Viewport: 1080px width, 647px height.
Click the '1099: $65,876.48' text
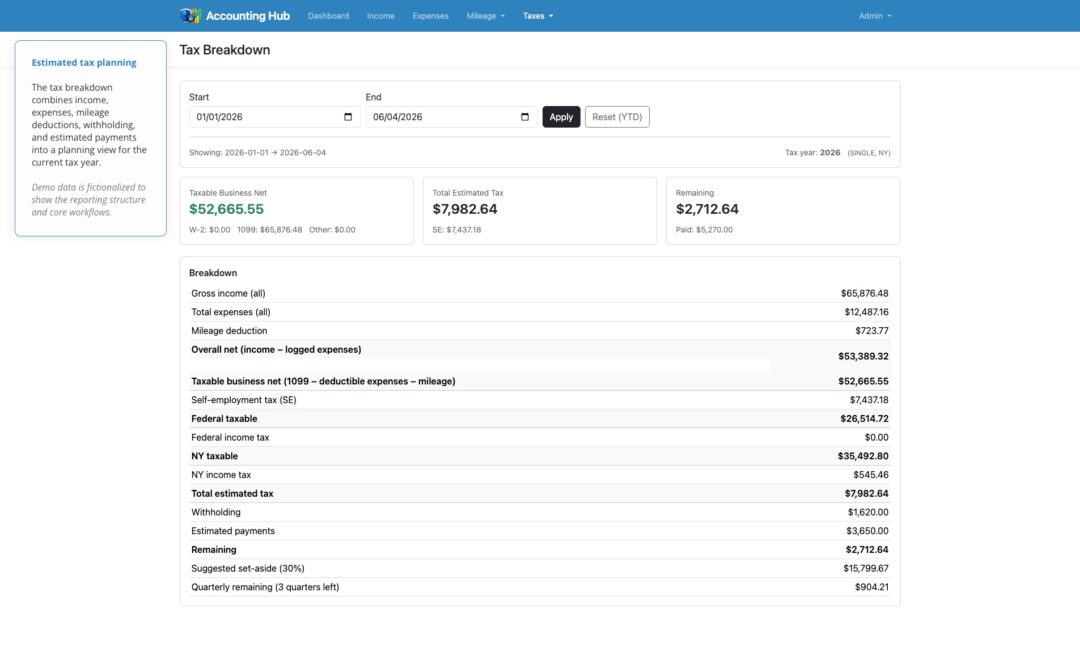270,230
